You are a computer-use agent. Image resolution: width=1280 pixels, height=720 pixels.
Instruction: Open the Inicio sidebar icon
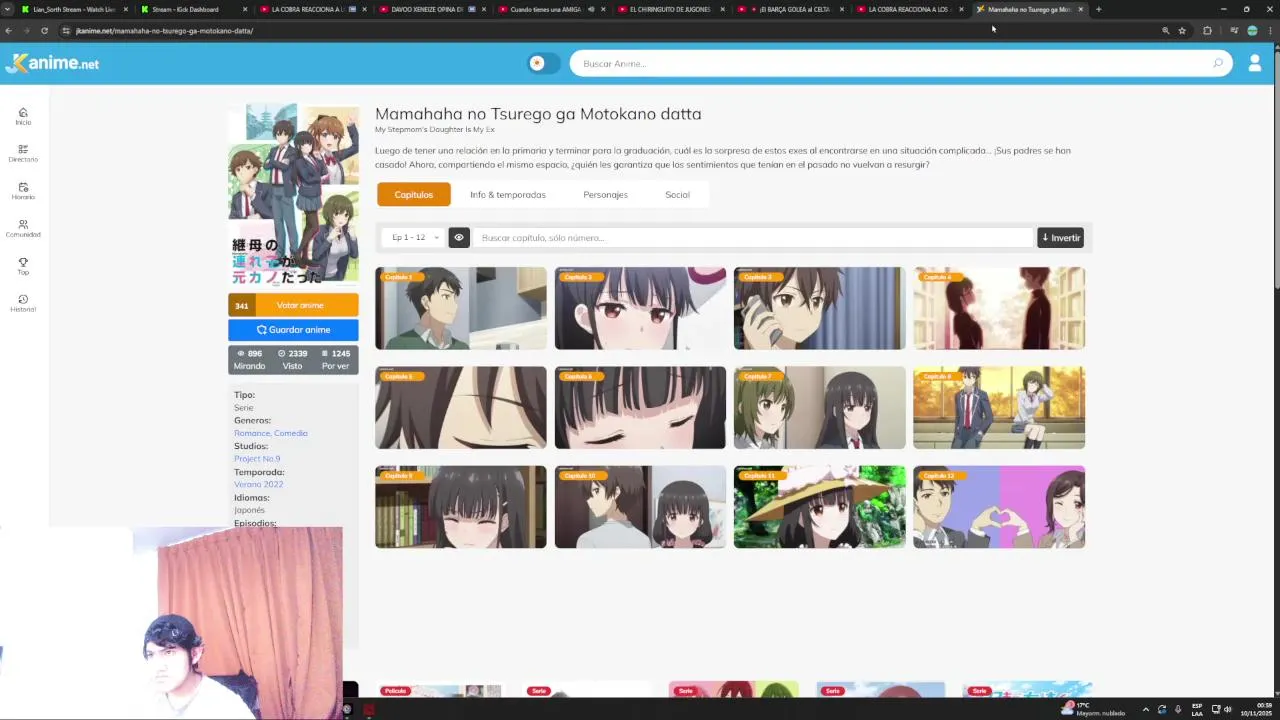23,116
